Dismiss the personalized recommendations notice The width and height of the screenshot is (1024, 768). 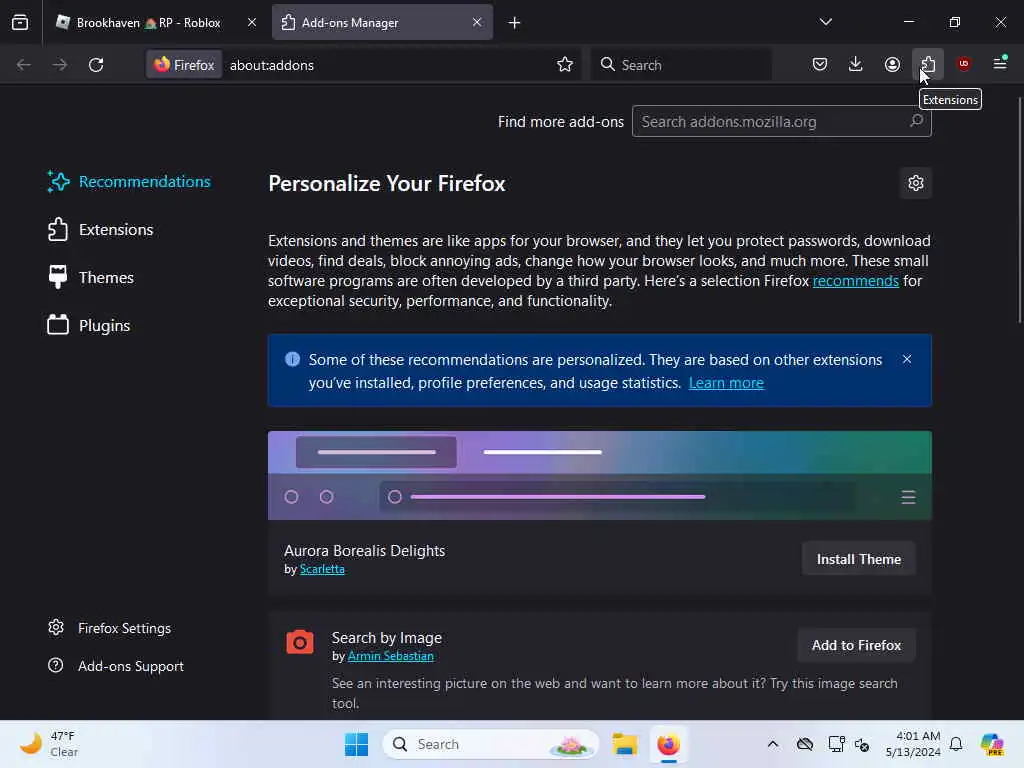[x=907, y=359]
